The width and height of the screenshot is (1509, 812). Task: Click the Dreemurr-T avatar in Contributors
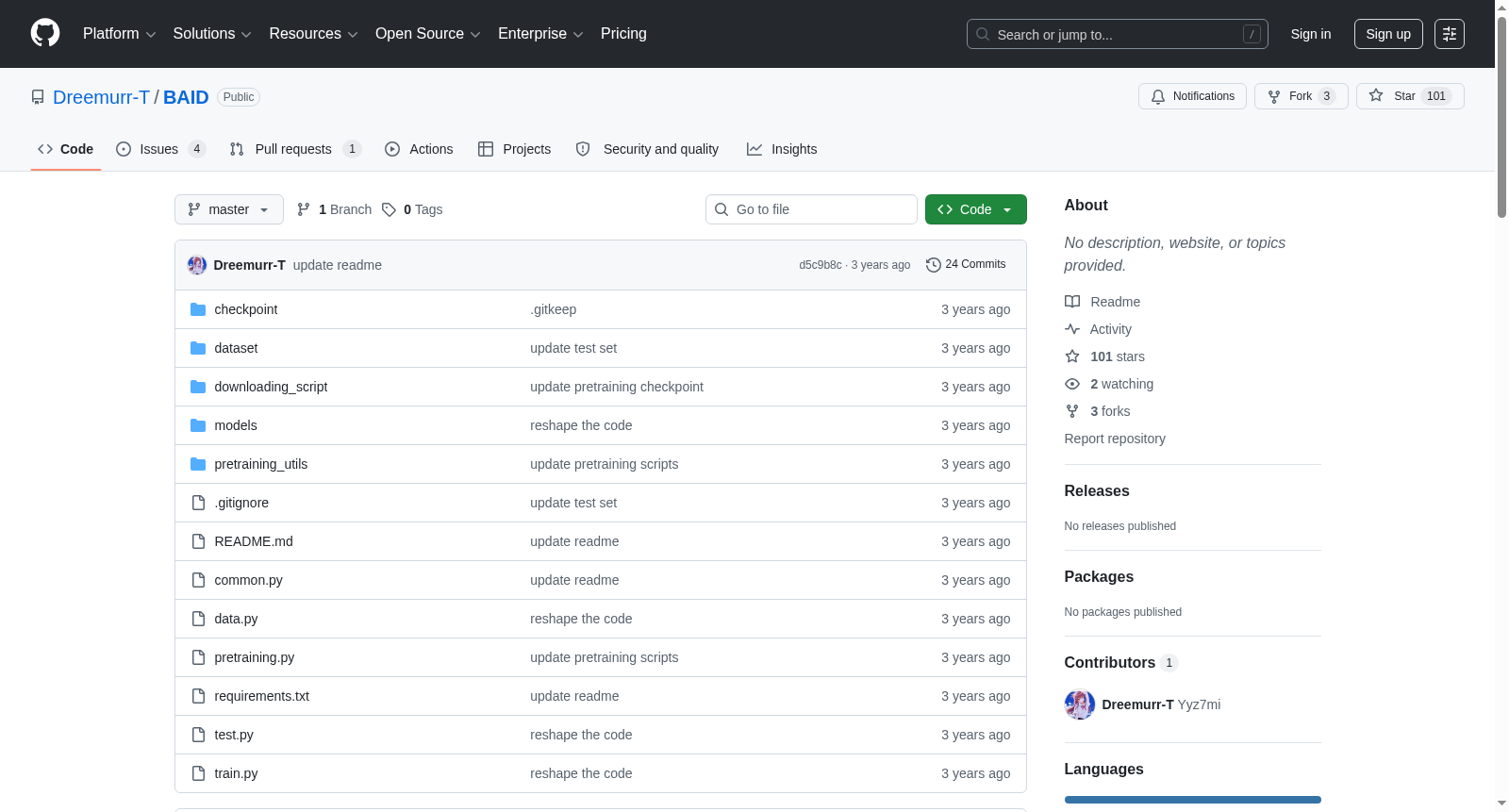click(x=1079, y=704)
